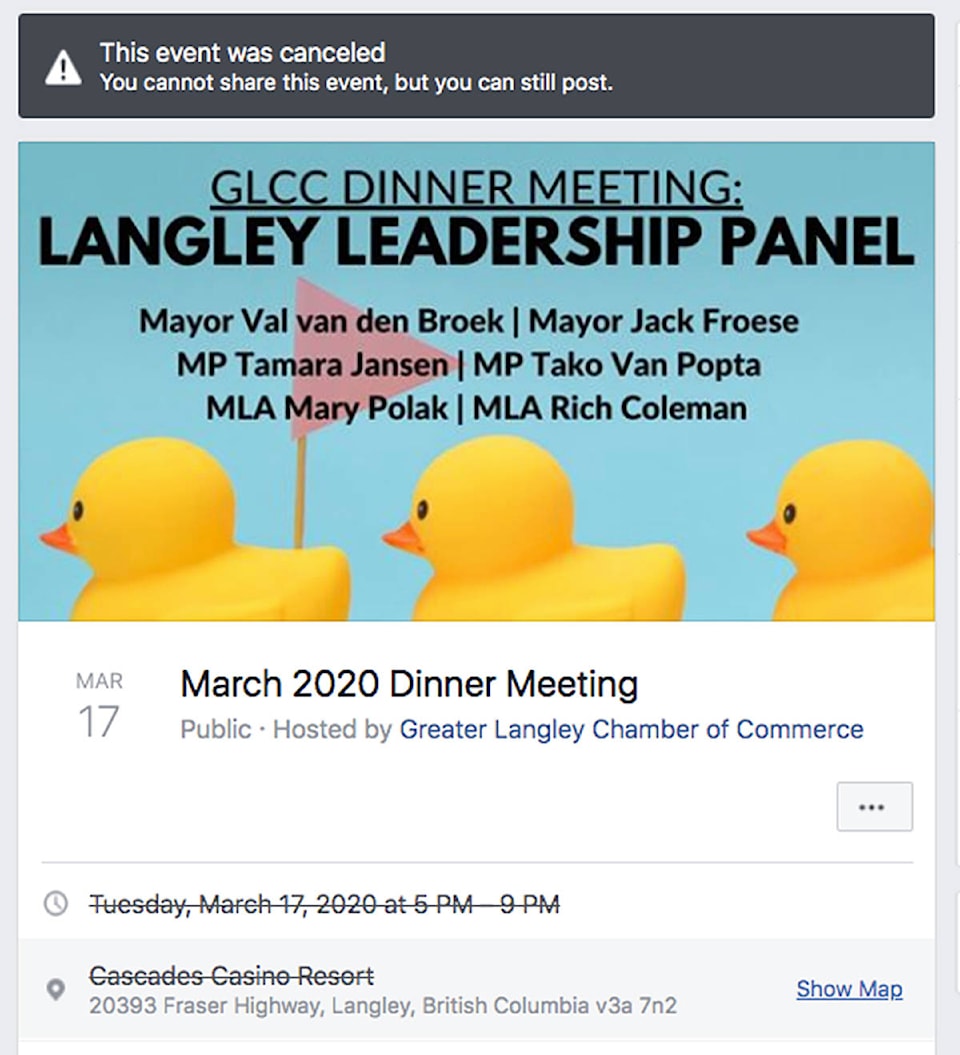Click the left rubber duck in cover image
960x1055 pixels.
[195, 532]
